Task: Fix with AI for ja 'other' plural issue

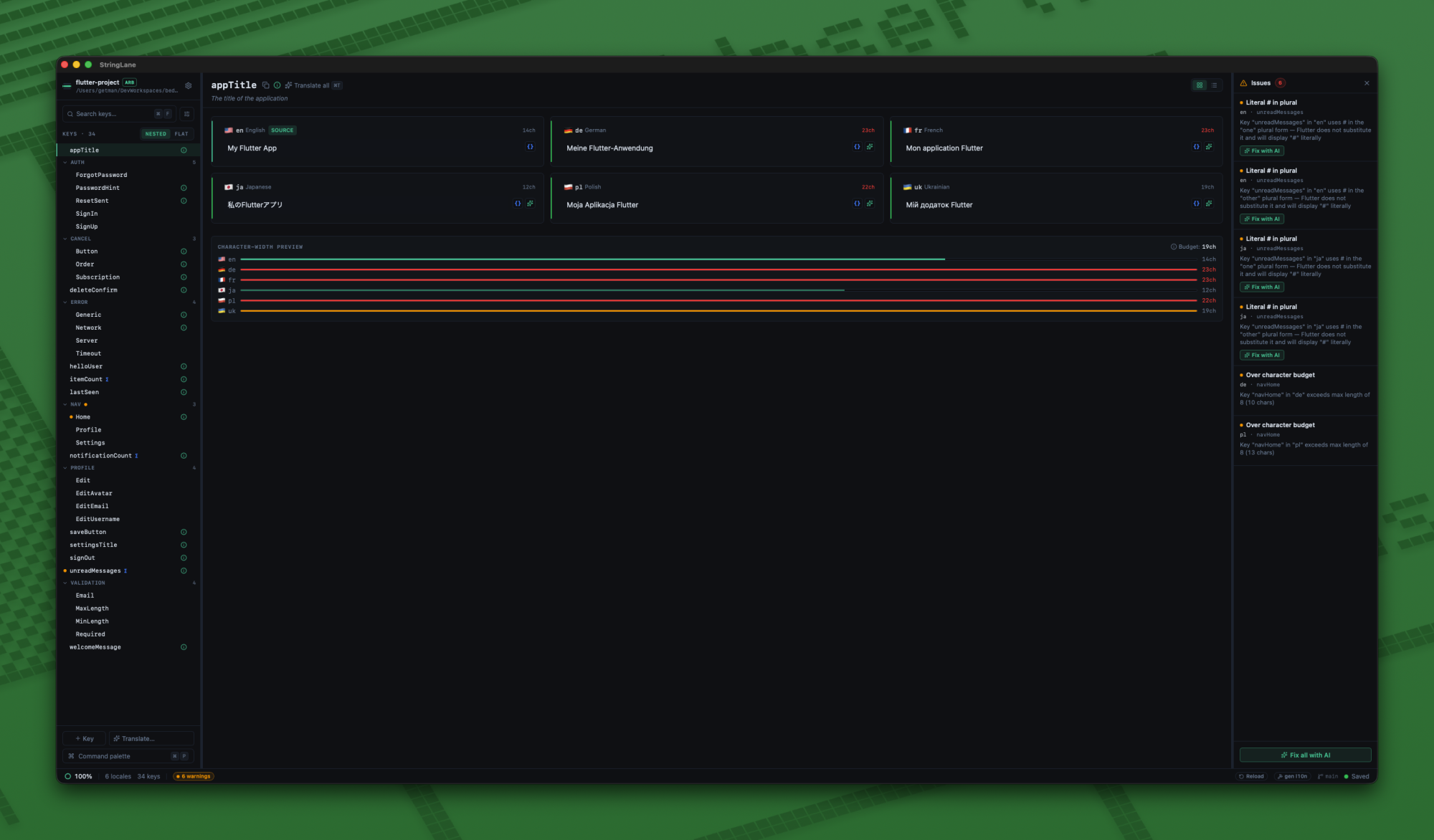Action: pos(1261,355)
